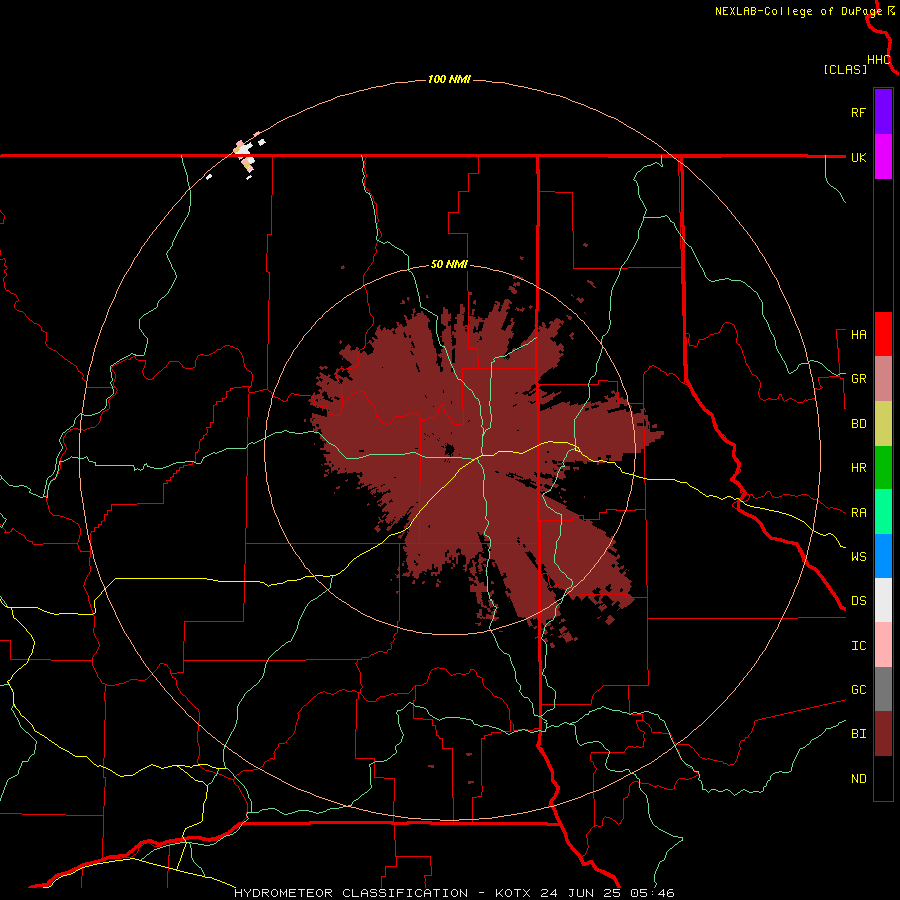Click the 50 NMI range ring label
The image size is (900, 900).
449,265
